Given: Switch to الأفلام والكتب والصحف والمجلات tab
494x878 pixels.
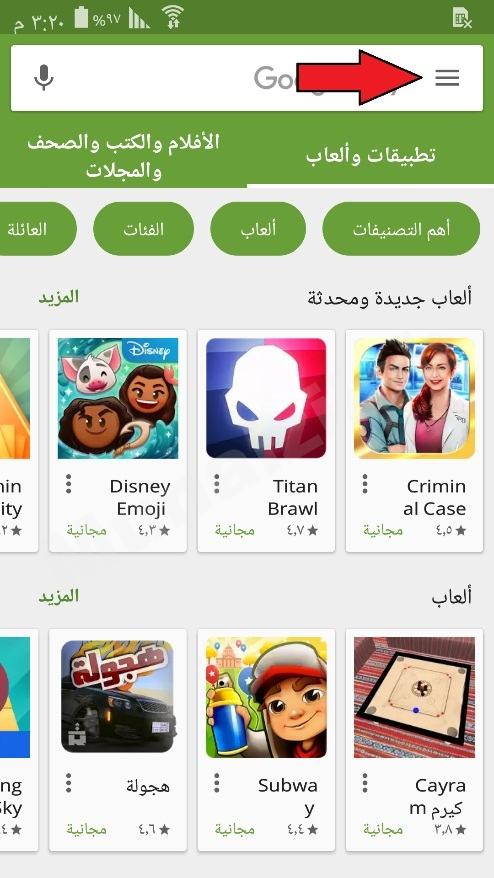Looking at the screenshot, I should tap(123, 155).
